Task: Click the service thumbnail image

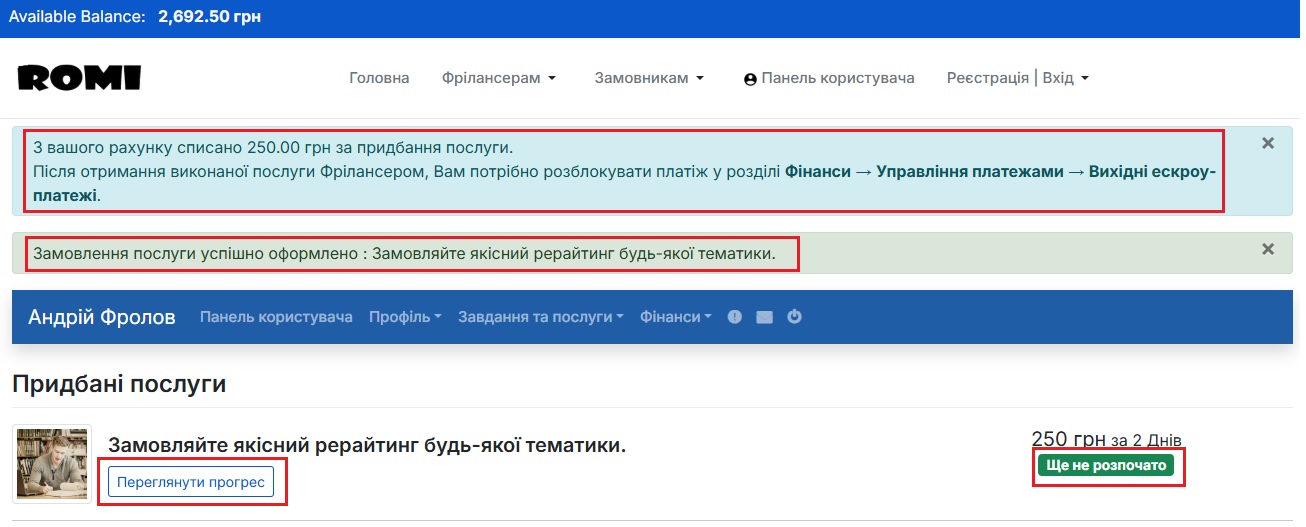Action: pyautogui.click(x=52, y=464)
